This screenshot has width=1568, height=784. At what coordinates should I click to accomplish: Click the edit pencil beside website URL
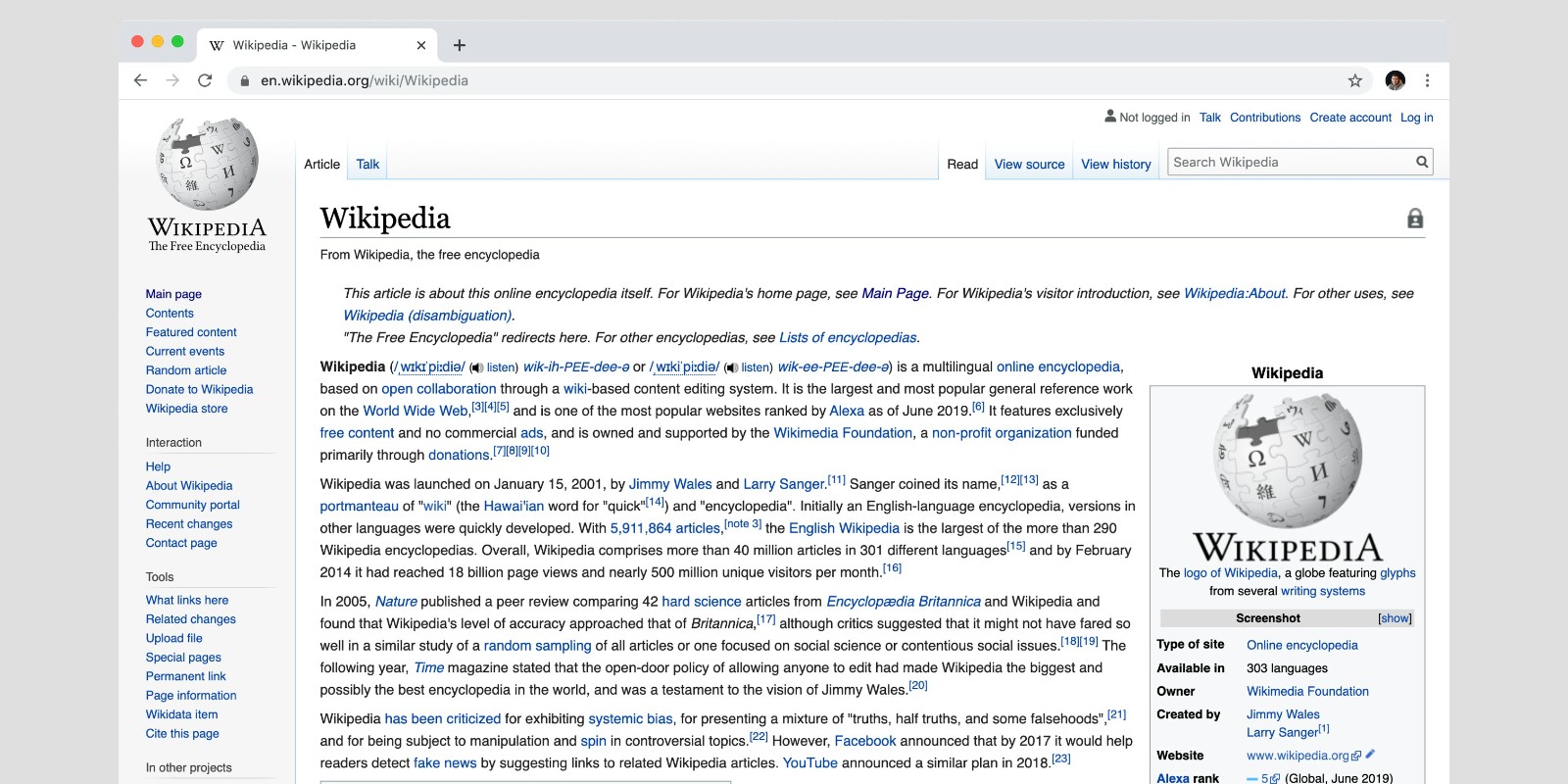(x=1370, y=755)
